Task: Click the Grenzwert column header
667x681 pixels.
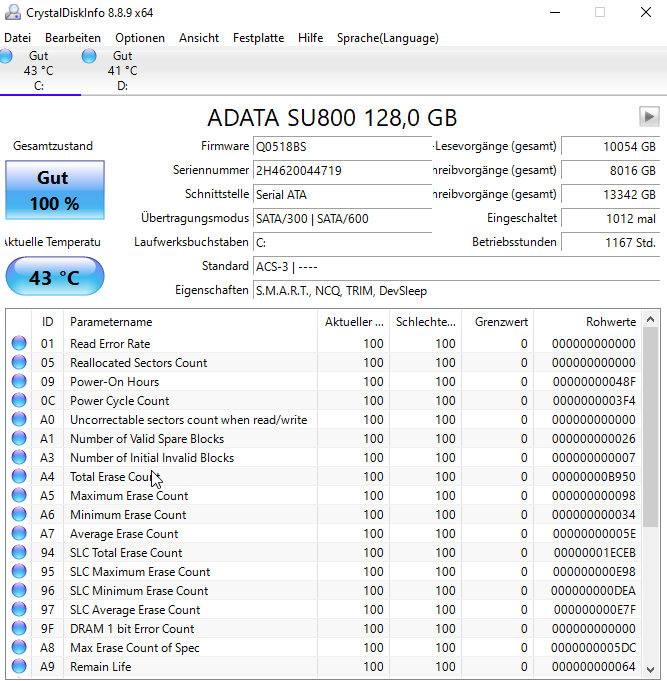Action: (498, 322)
